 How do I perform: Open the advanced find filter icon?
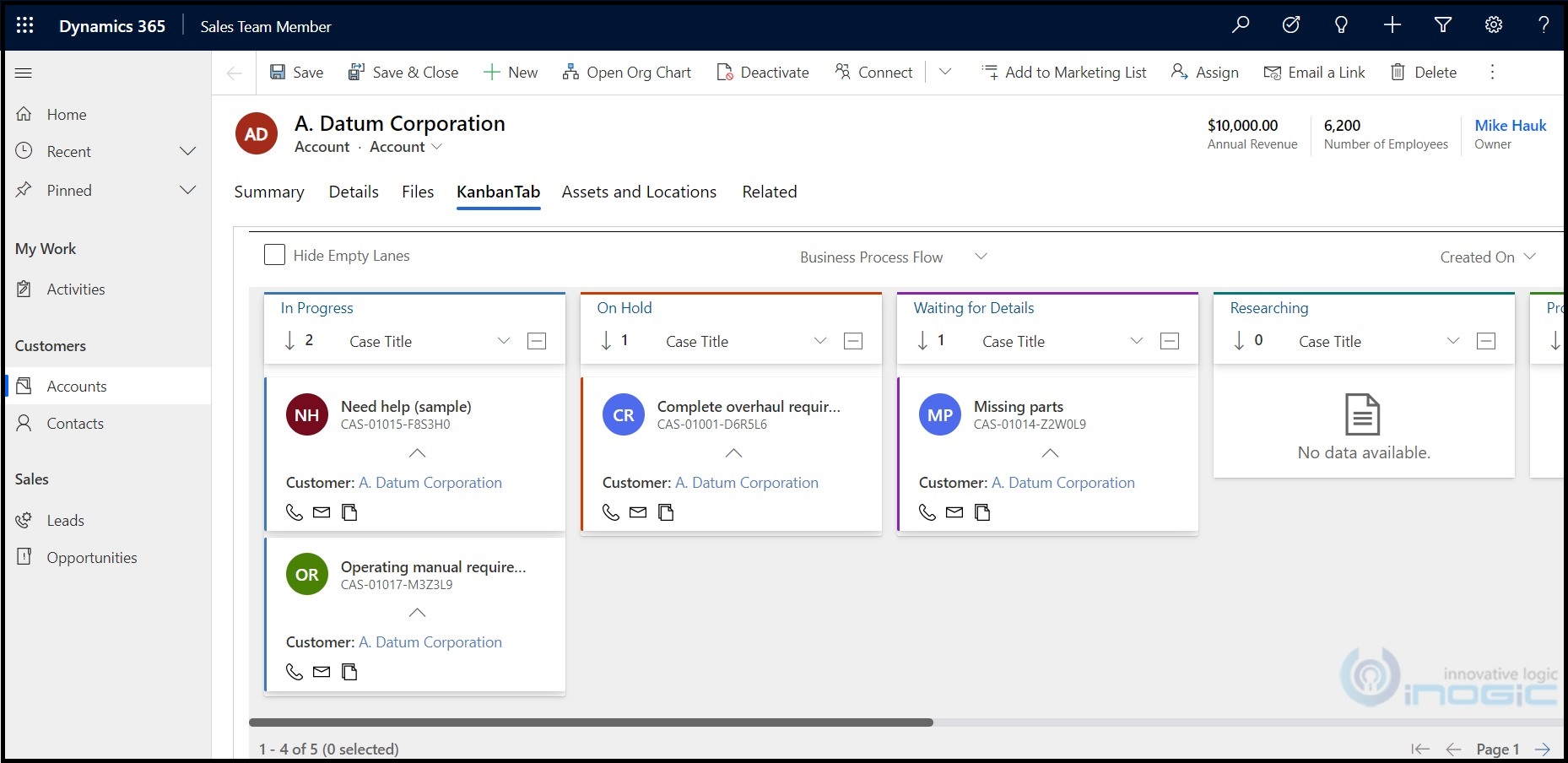(1443, 25)
